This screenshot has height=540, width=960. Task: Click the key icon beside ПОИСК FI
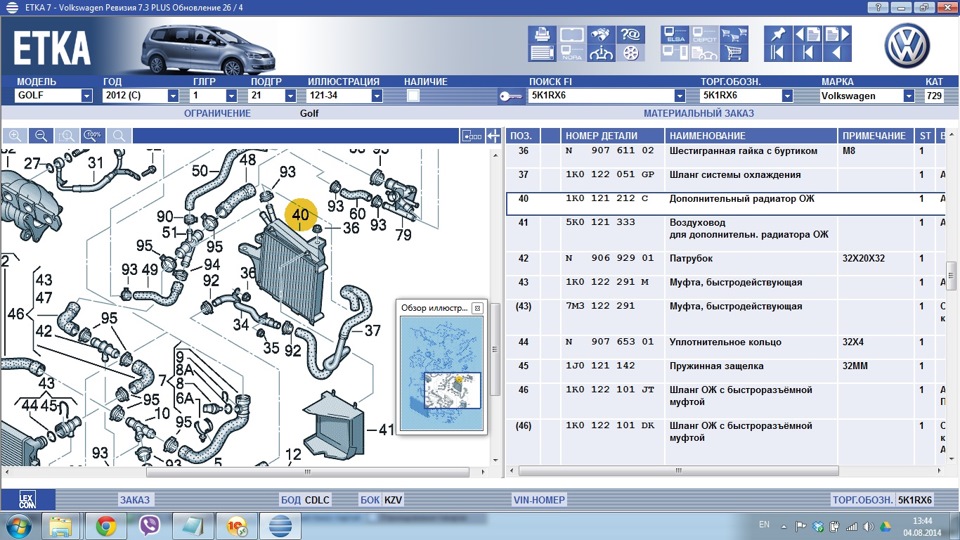coord(510,96)
